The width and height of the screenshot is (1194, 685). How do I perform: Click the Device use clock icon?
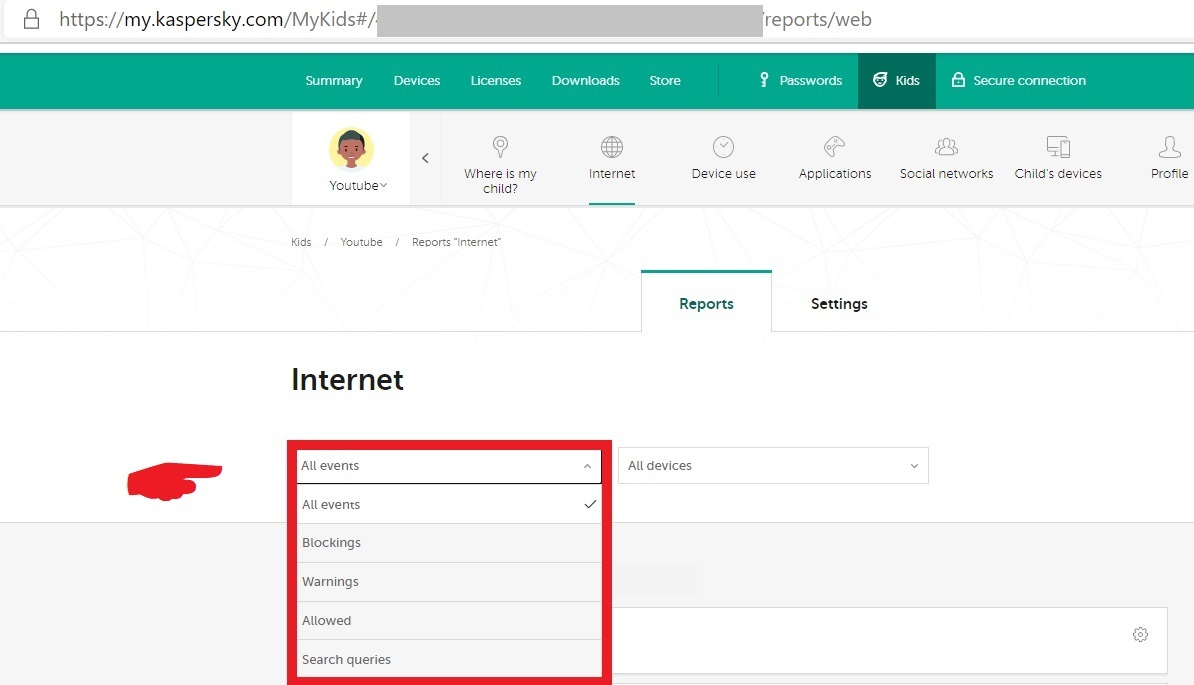(723, 146)
